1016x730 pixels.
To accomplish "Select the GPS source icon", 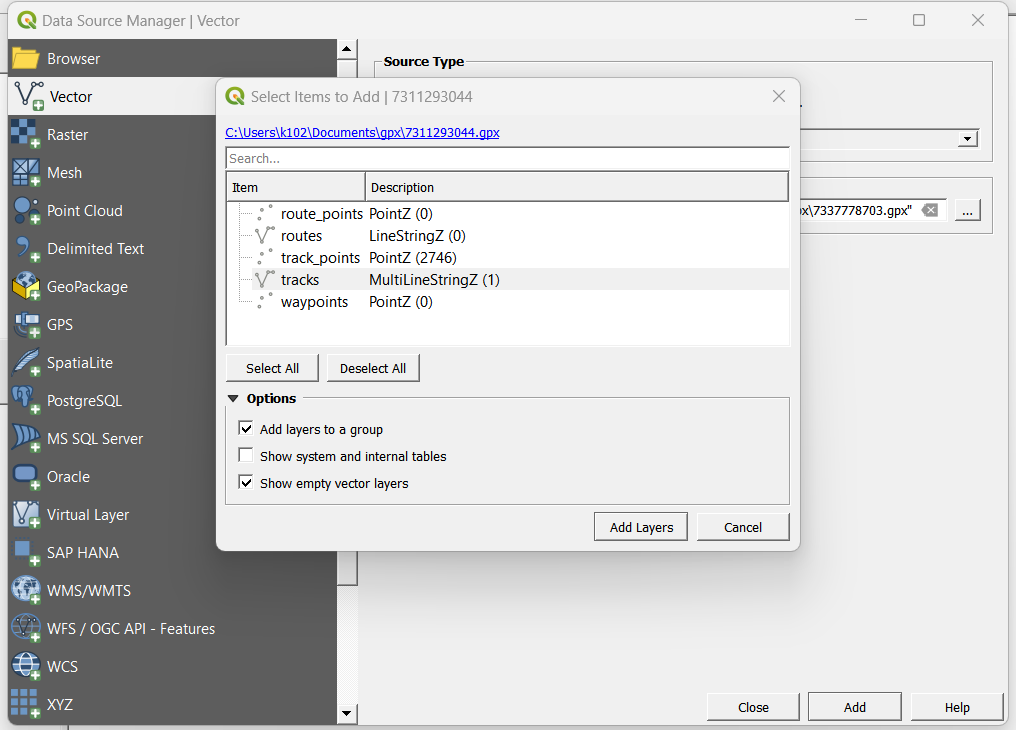I will (26, 325).
